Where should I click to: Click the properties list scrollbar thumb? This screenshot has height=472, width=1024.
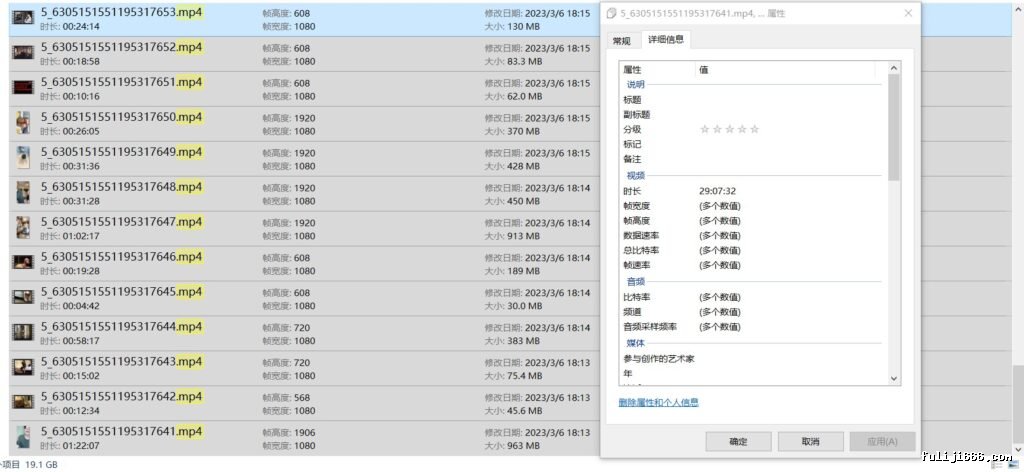click(x=893, y=127)
